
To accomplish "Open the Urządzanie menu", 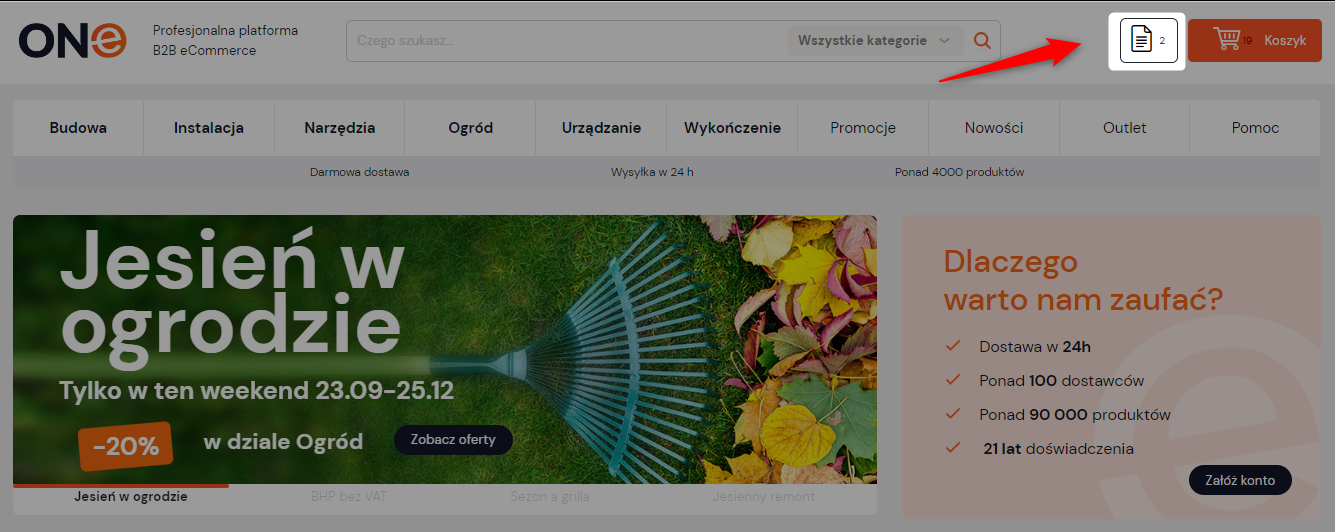I will (601, 128).
